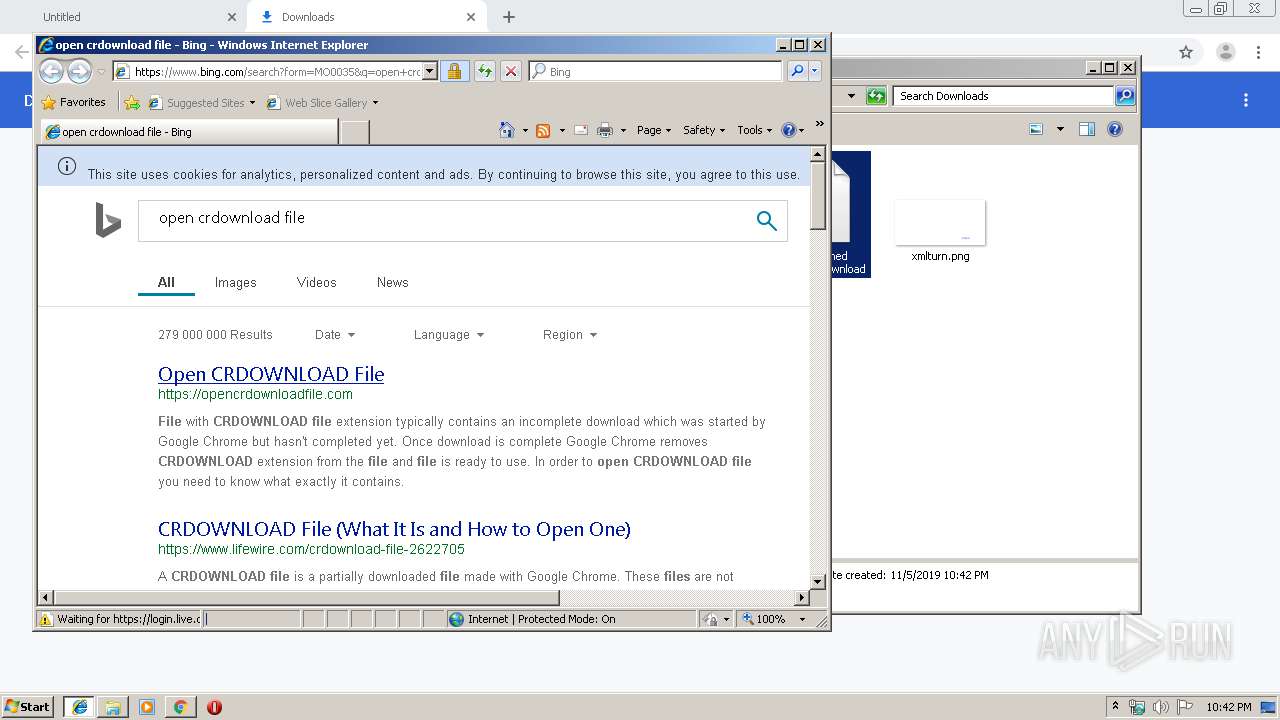Select the All results tab
Viewport: 1280px width, 720px height.
click(166, 282)
